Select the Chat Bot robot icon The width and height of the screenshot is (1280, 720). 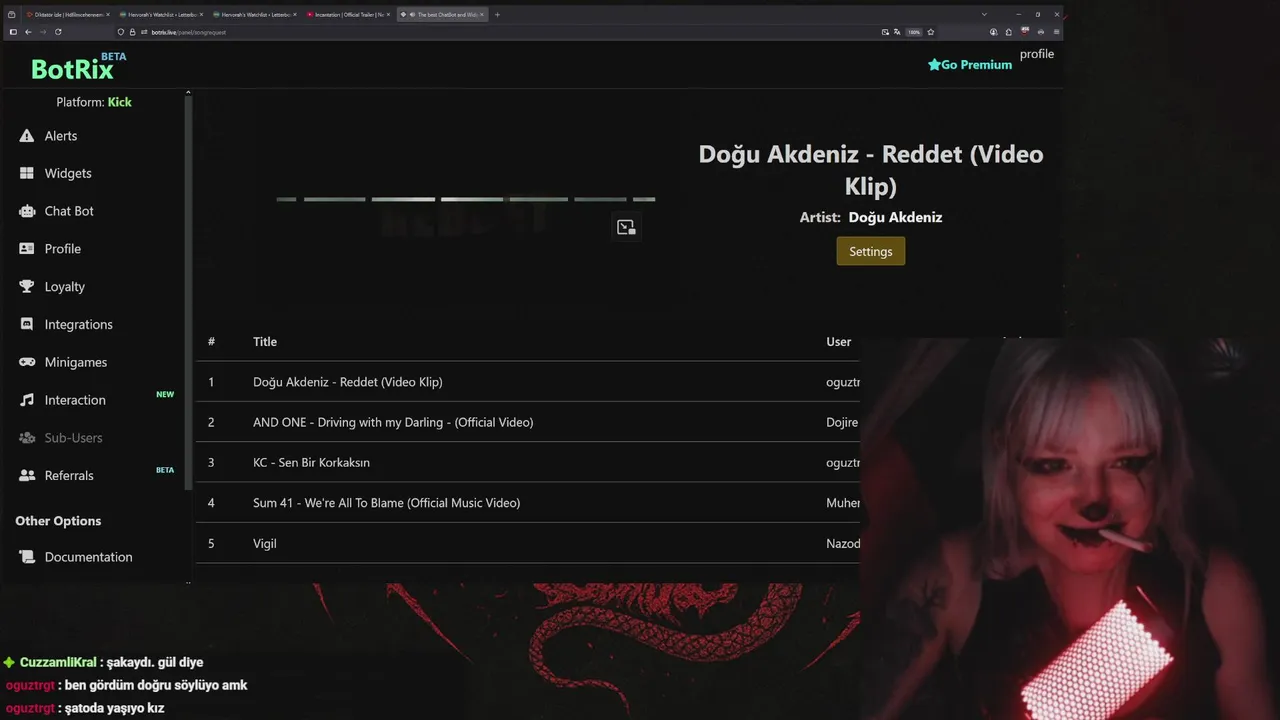tap(27, 211)
